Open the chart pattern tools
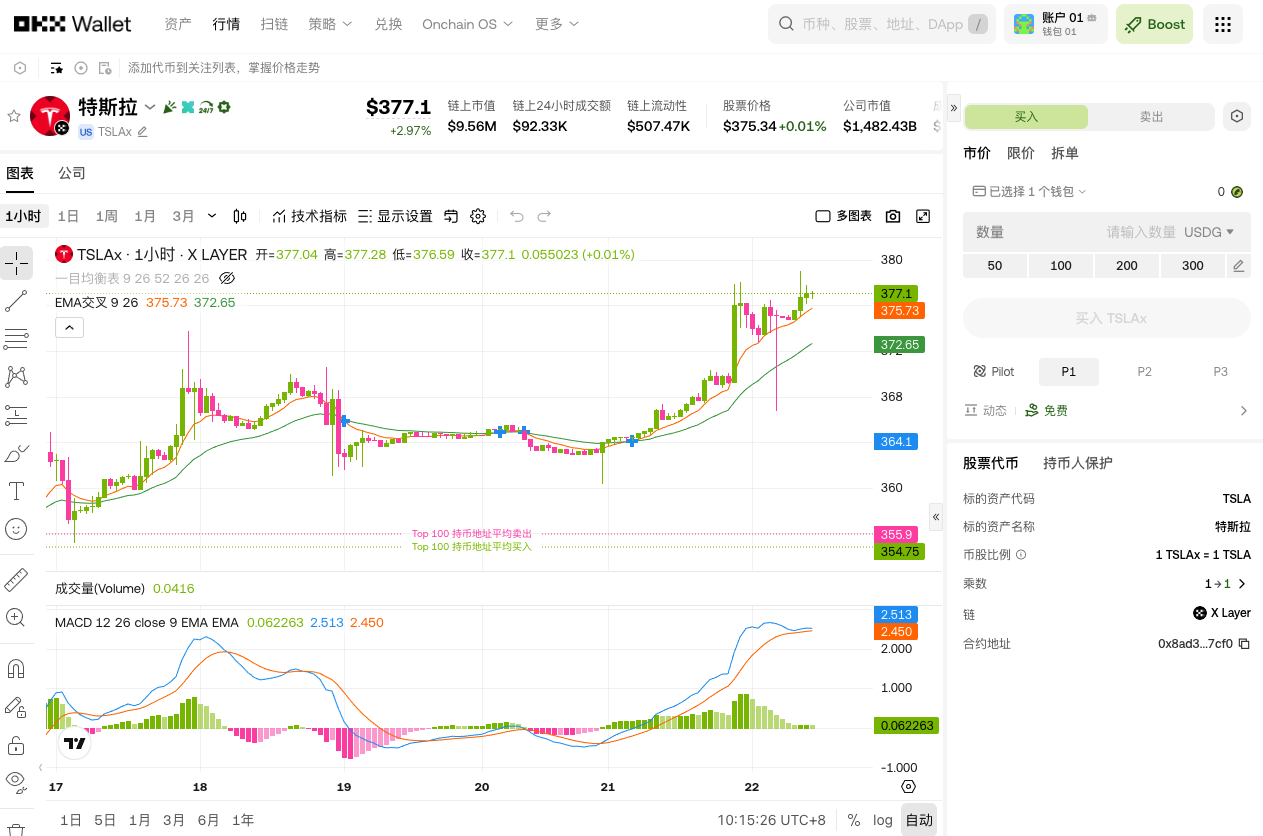The width and height of the screenshot is (1263, 836). pos(16,376)
